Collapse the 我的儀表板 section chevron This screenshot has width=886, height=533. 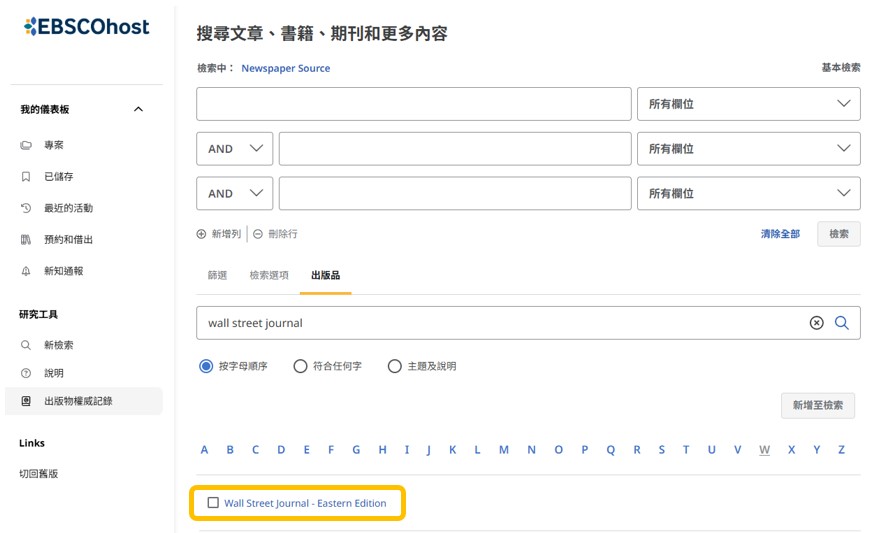click(x=138, y=109)
